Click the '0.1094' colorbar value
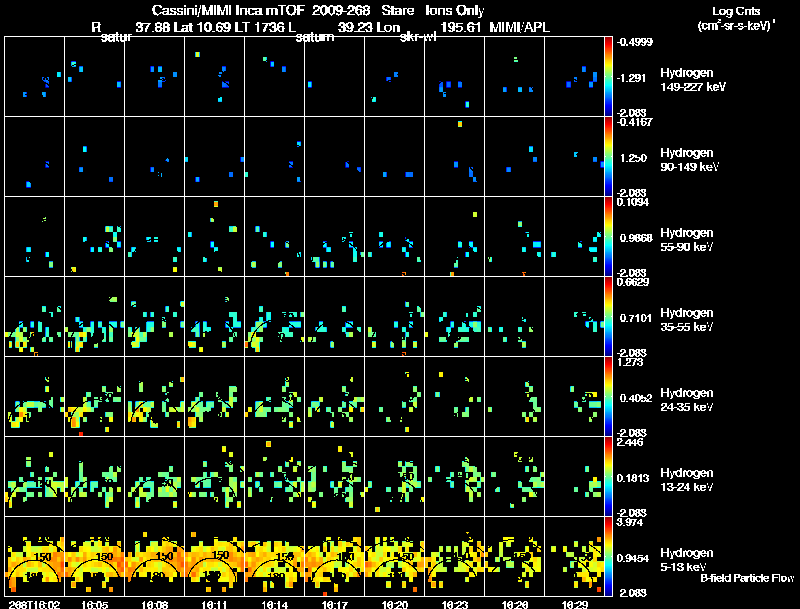 tap(633, 202)
